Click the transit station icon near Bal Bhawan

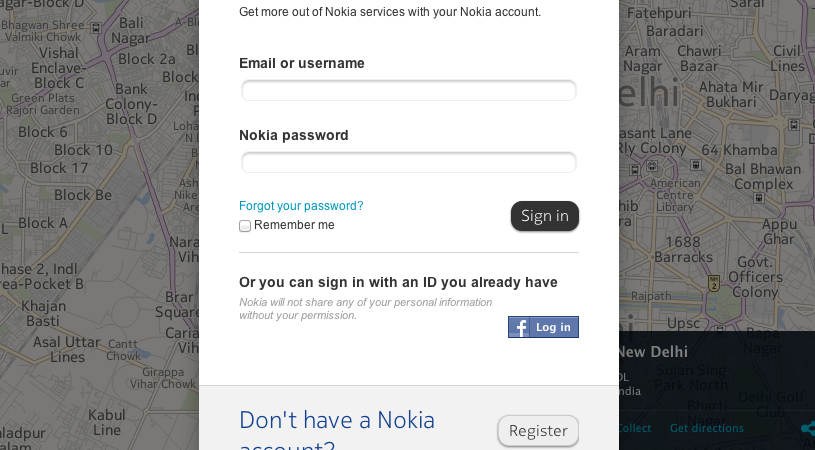coord(757,198)
